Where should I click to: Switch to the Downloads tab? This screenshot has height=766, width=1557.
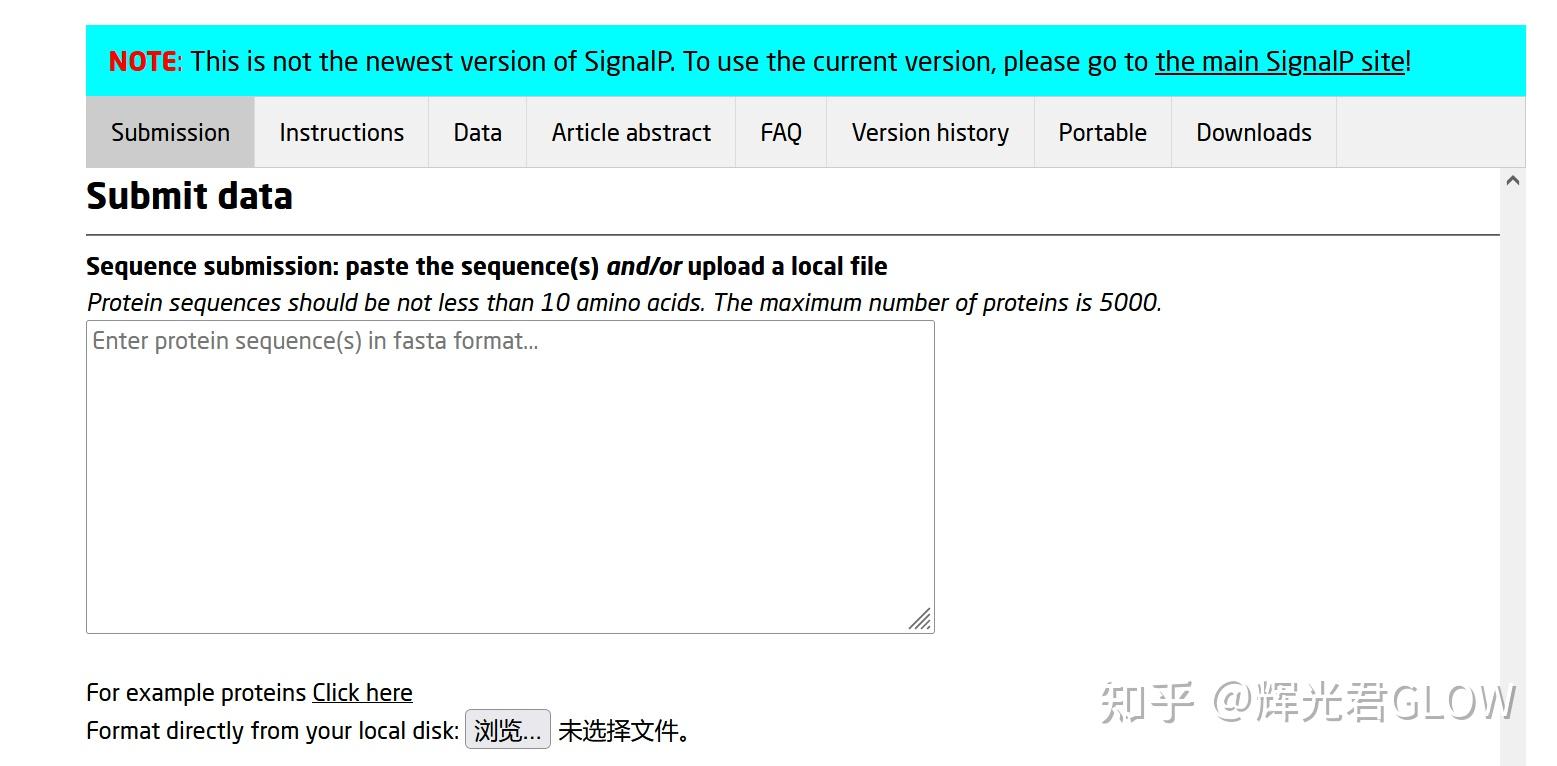(x=1253, y=133)
